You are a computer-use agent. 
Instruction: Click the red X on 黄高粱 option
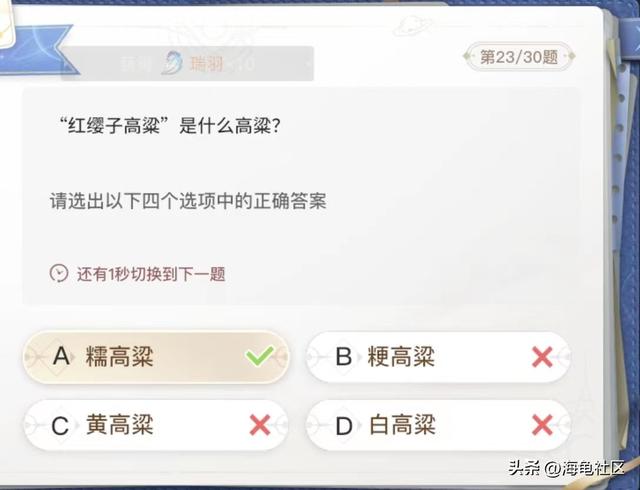259,425
